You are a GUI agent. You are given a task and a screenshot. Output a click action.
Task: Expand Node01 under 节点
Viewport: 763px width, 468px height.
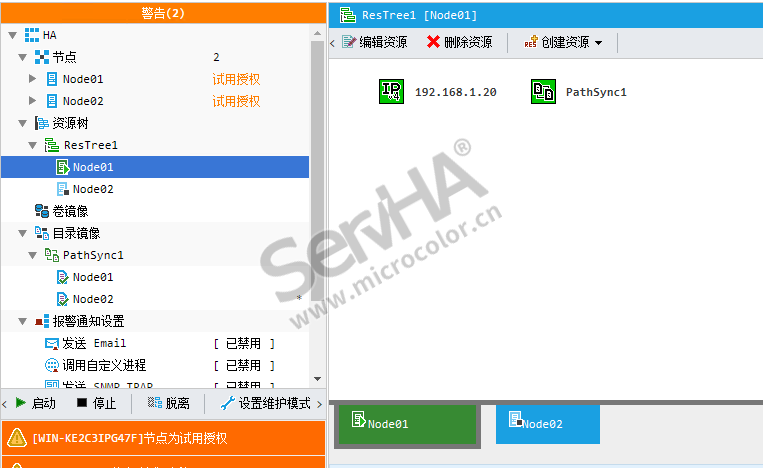(x=32, y=79)
